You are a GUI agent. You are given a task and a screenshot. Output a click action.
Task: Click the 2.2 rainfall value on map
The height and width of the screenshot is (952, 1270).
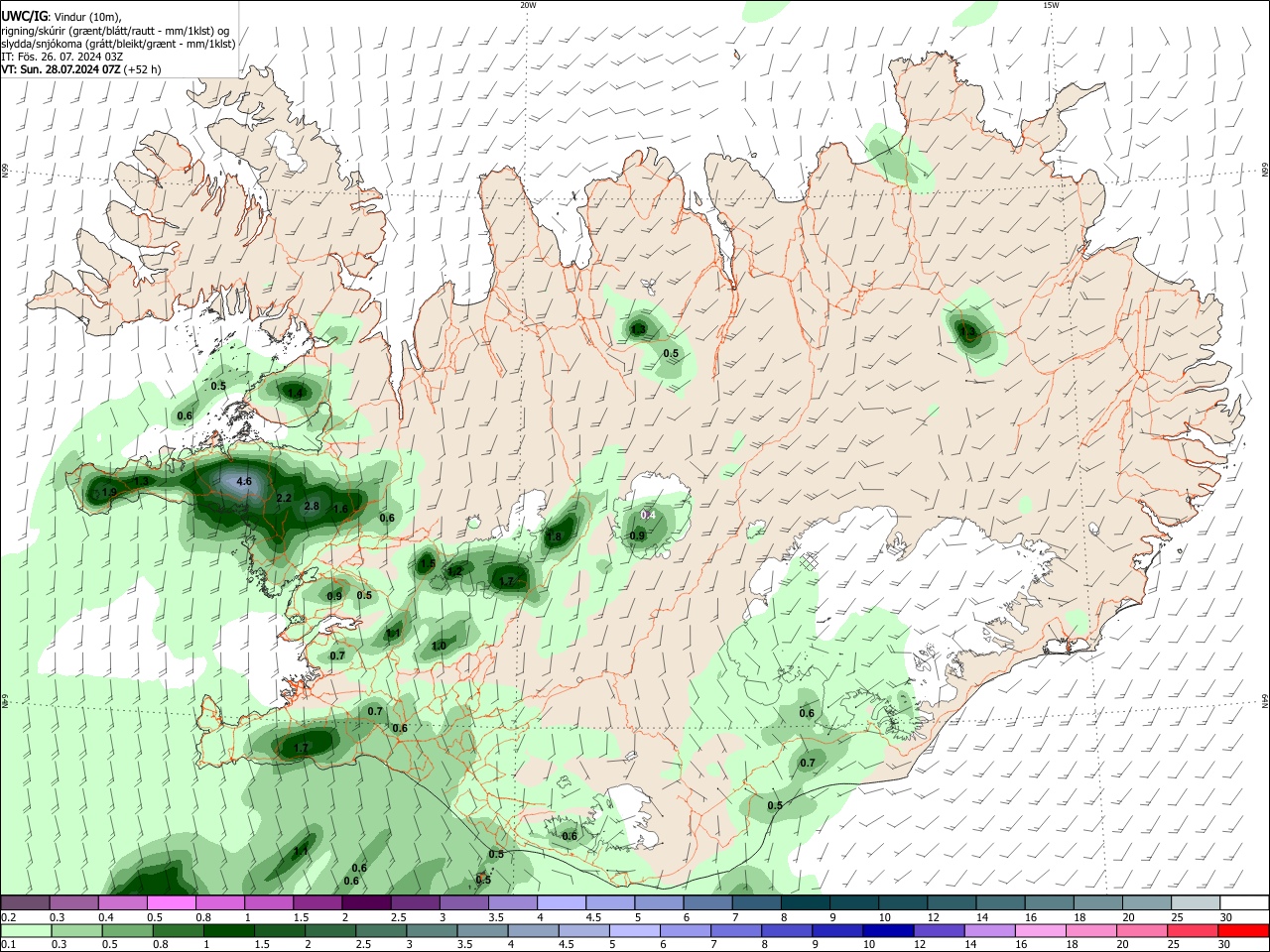point(284,498)
